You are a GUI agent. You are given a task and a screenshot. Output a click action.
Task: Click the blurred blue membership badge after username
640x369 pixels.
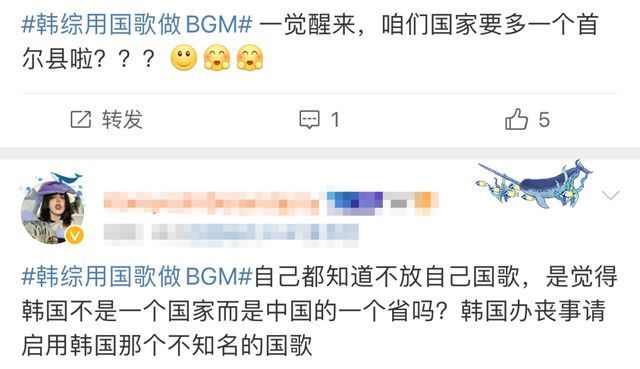(355, 203)
